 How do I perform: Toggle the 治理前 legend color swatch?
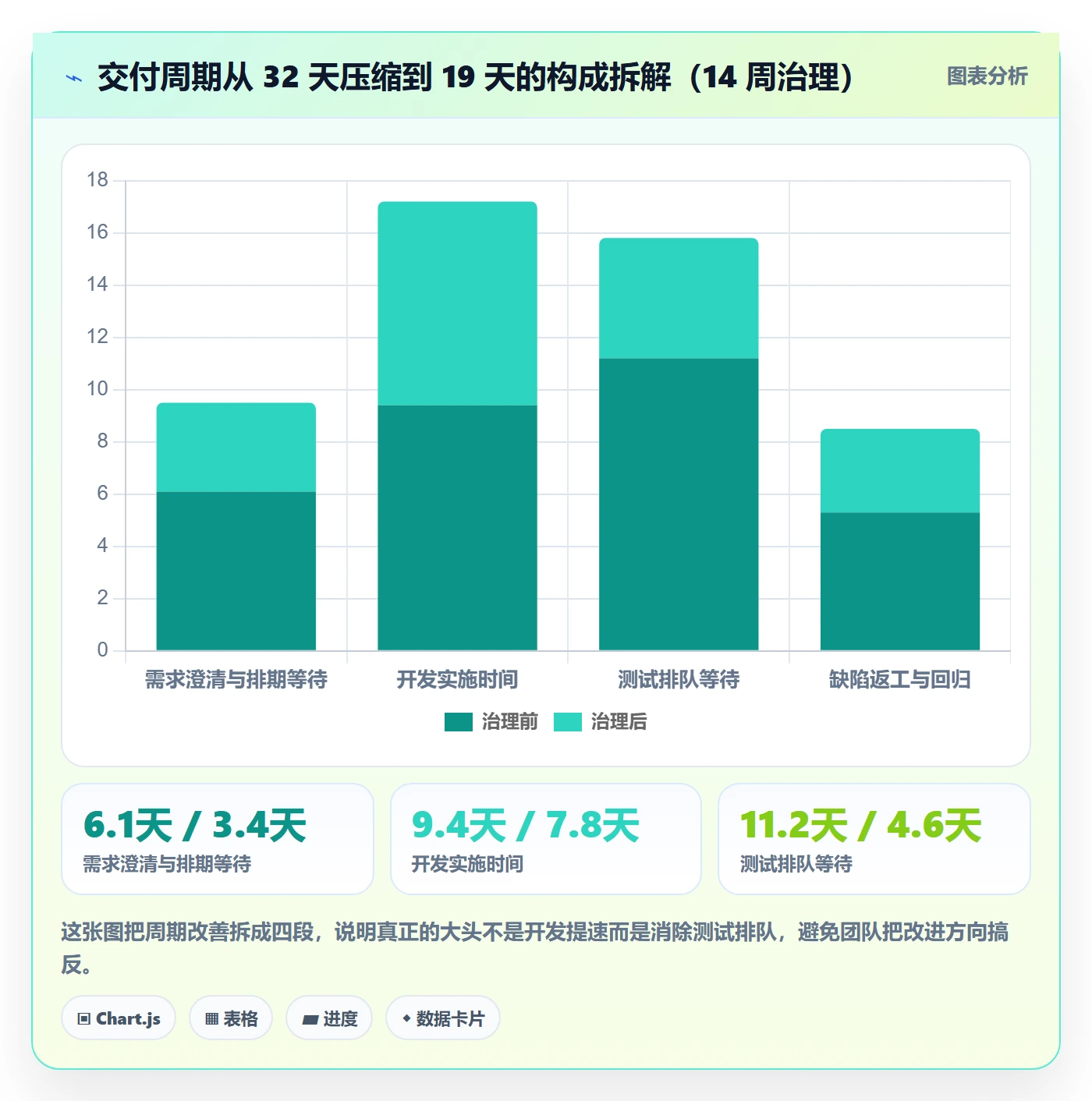(459, 722)
